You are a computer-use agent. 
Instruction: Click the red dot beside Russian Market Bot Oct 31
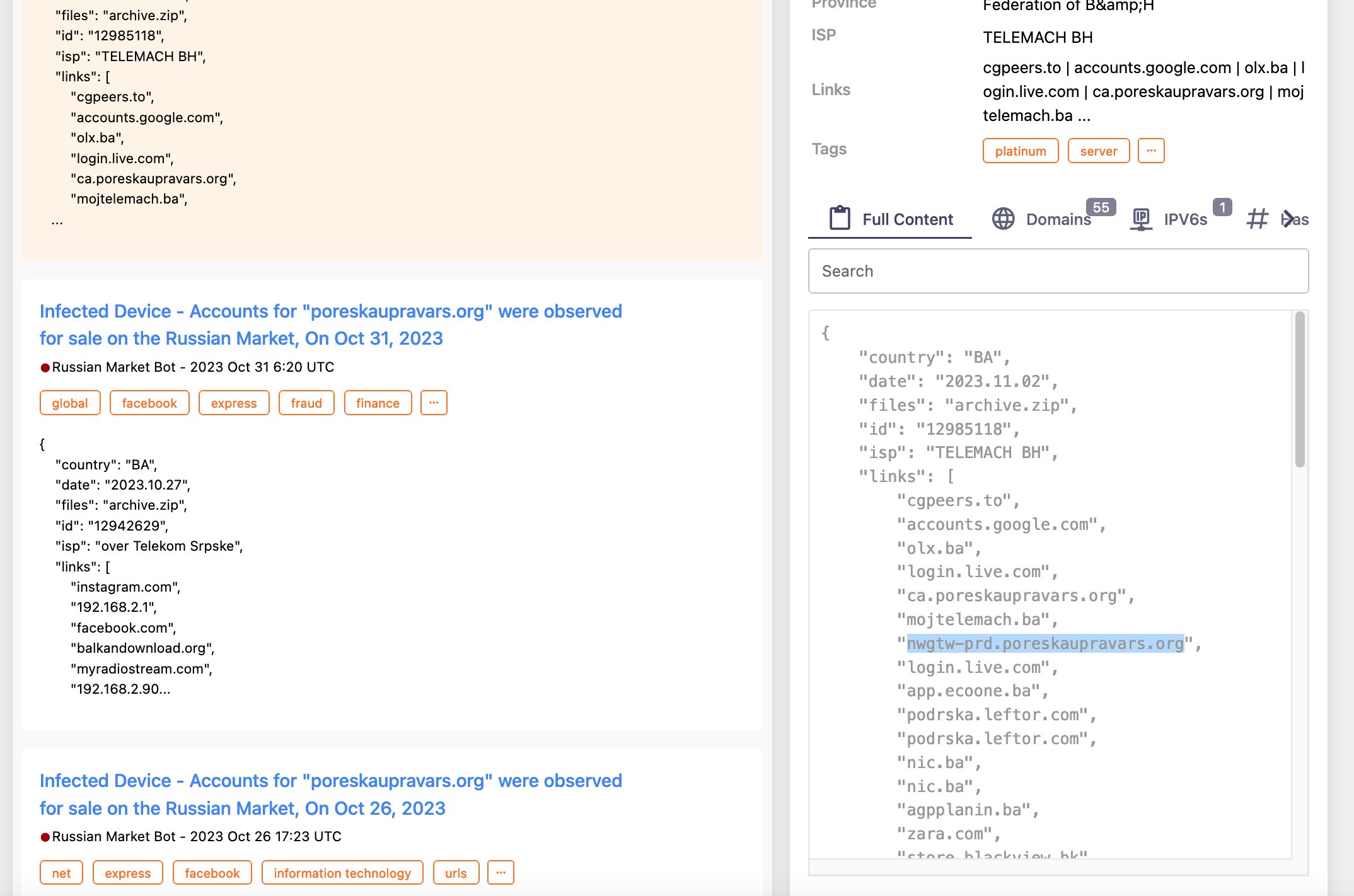pyautogui.click(x=45, y=367)
